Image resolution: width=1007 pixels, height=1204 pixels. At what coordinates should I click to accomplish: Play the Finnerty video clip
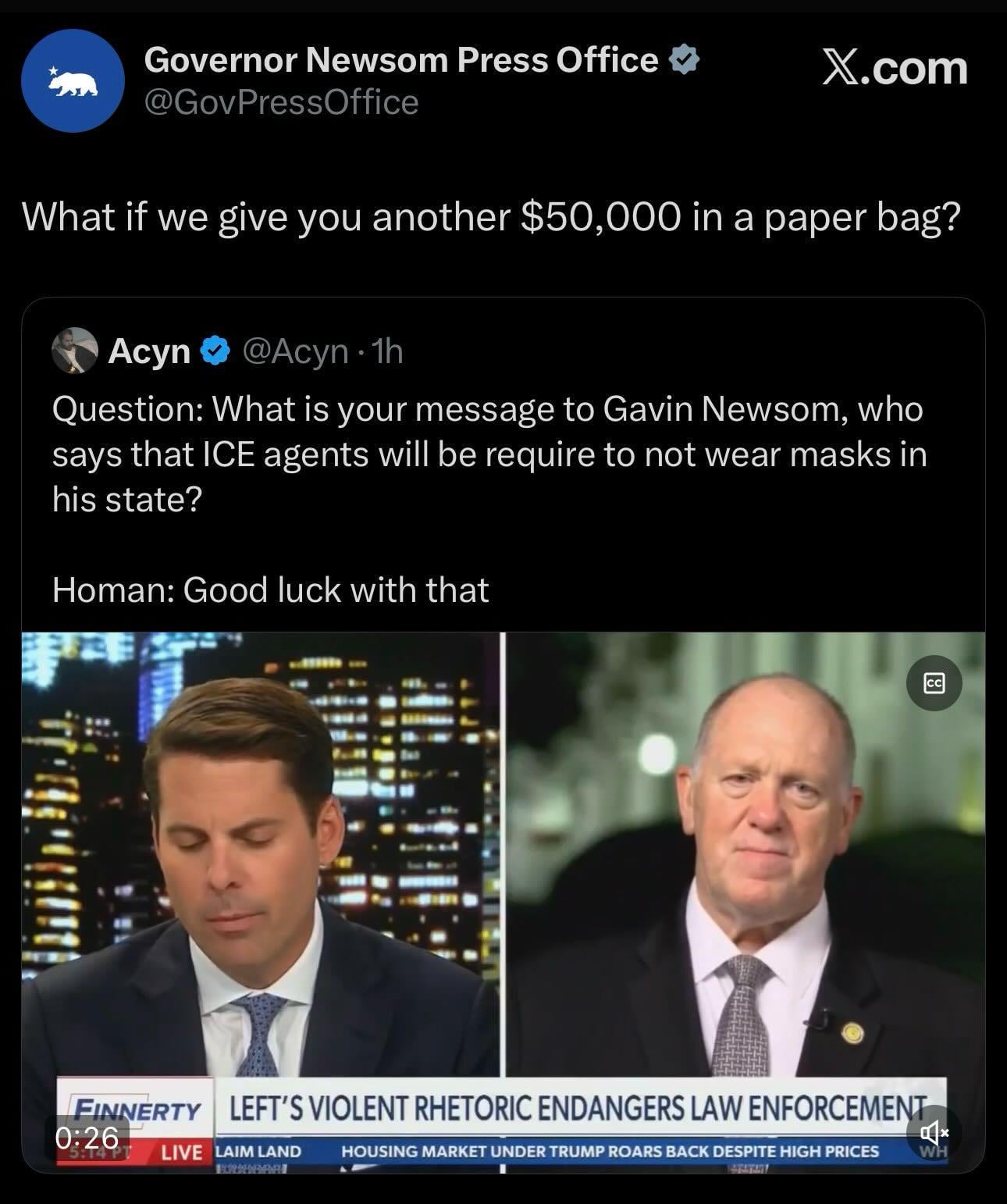pyautogui.click(x=503, y=902)
